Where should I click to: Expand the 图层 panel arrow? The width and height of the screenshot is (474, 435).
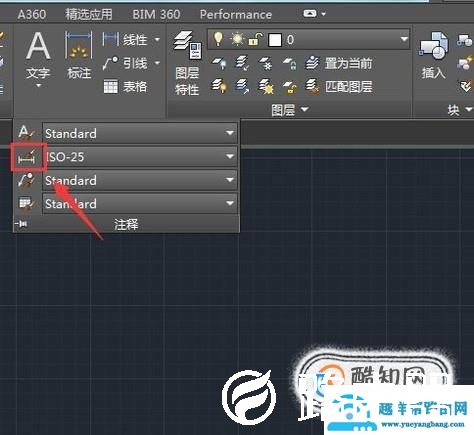tap(305, 109)
